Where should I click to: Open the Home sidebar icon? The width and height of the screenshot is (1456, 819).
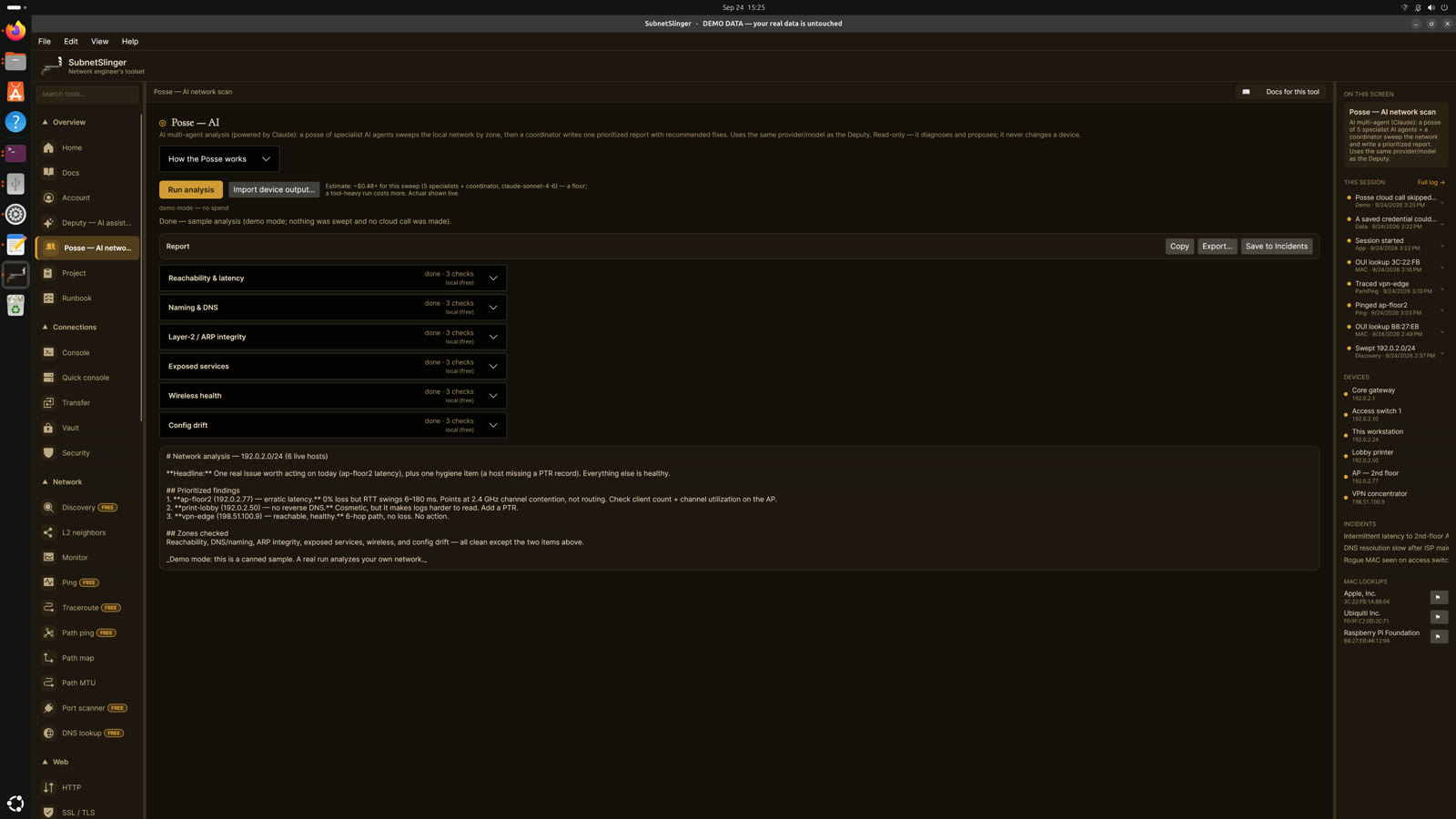48,147
